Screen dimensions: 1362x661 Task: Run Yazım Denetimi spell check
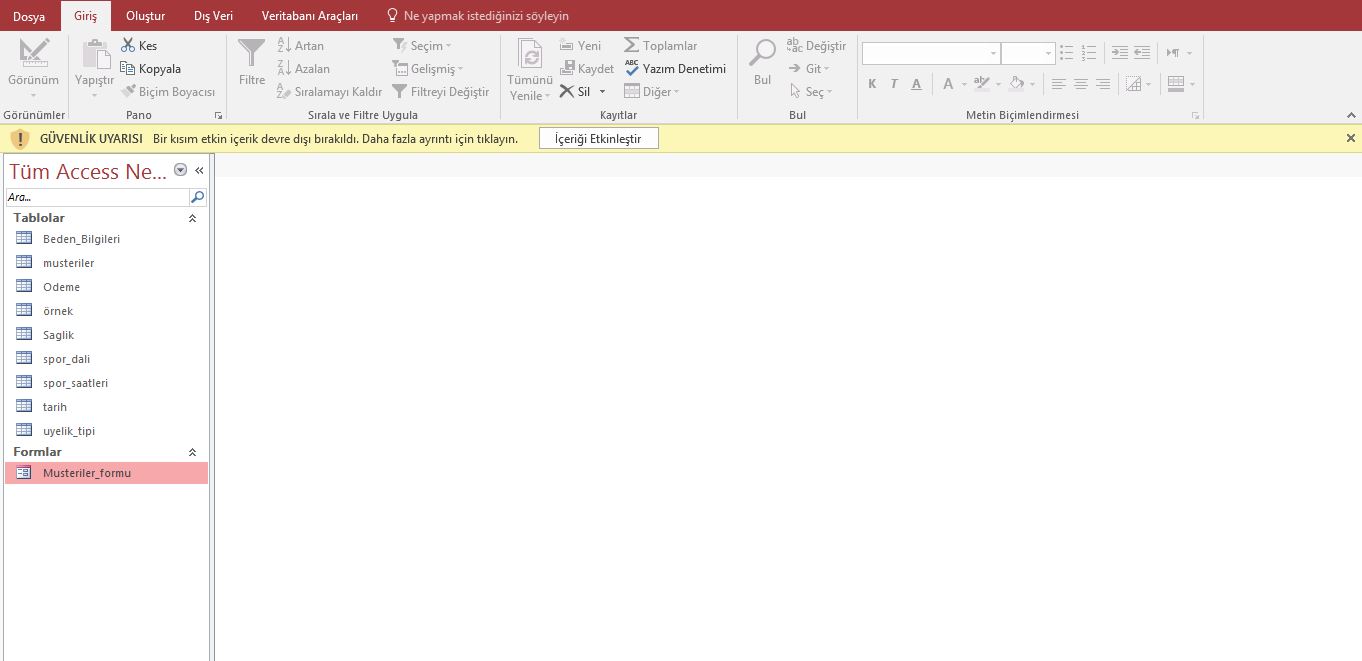(x=675, y=69)
